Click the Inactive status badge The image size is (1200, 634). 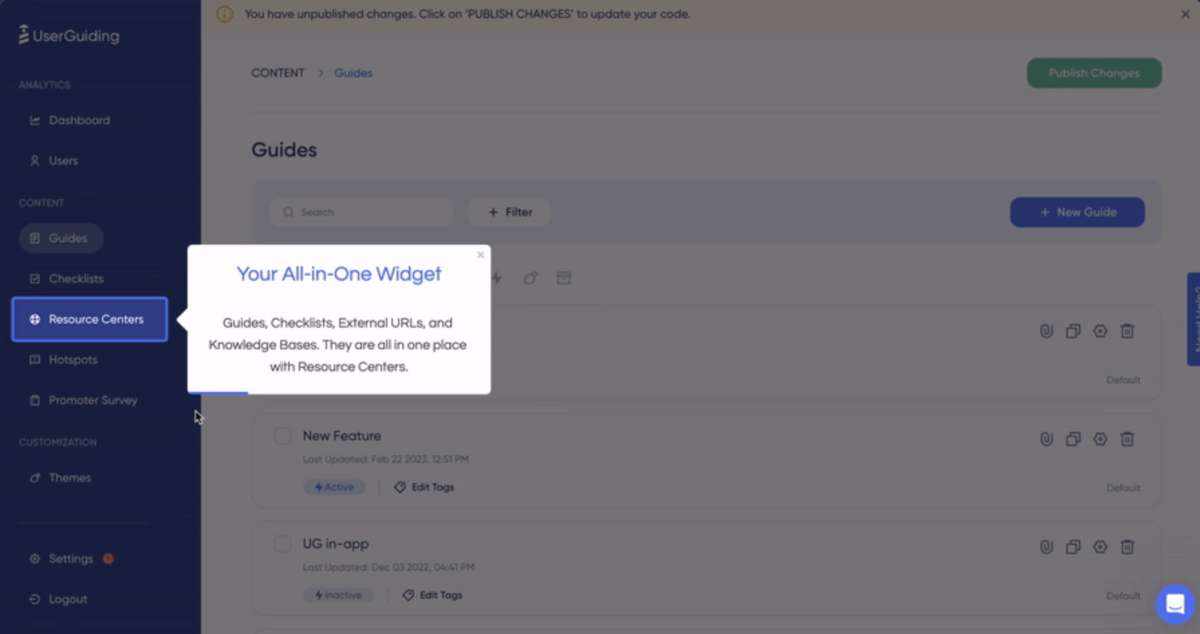pyautogui.click(x=338, y=595)
